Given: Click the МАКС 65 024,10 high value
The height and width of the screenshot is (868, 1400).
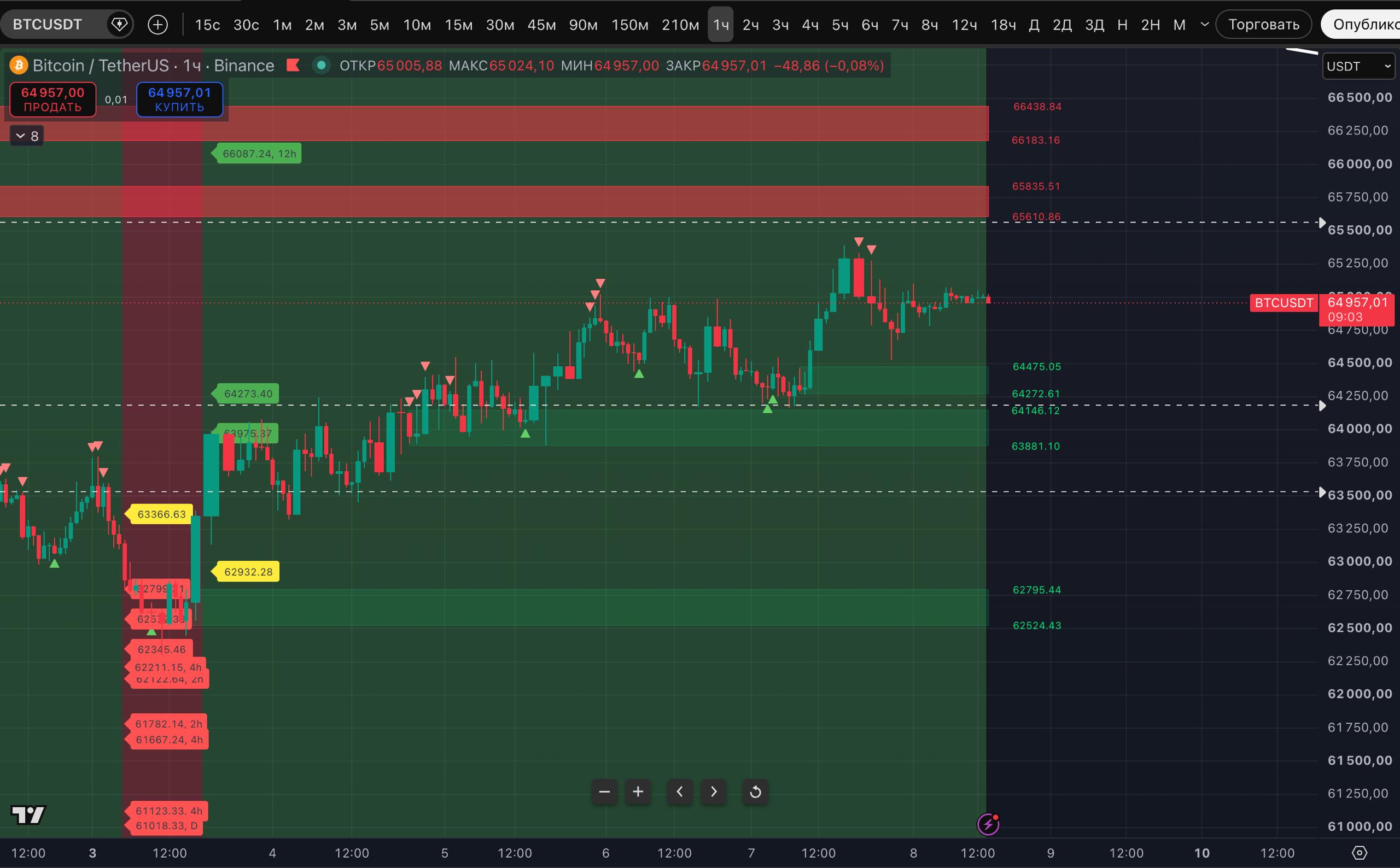Looking at the screenshot, I should 501,66.
